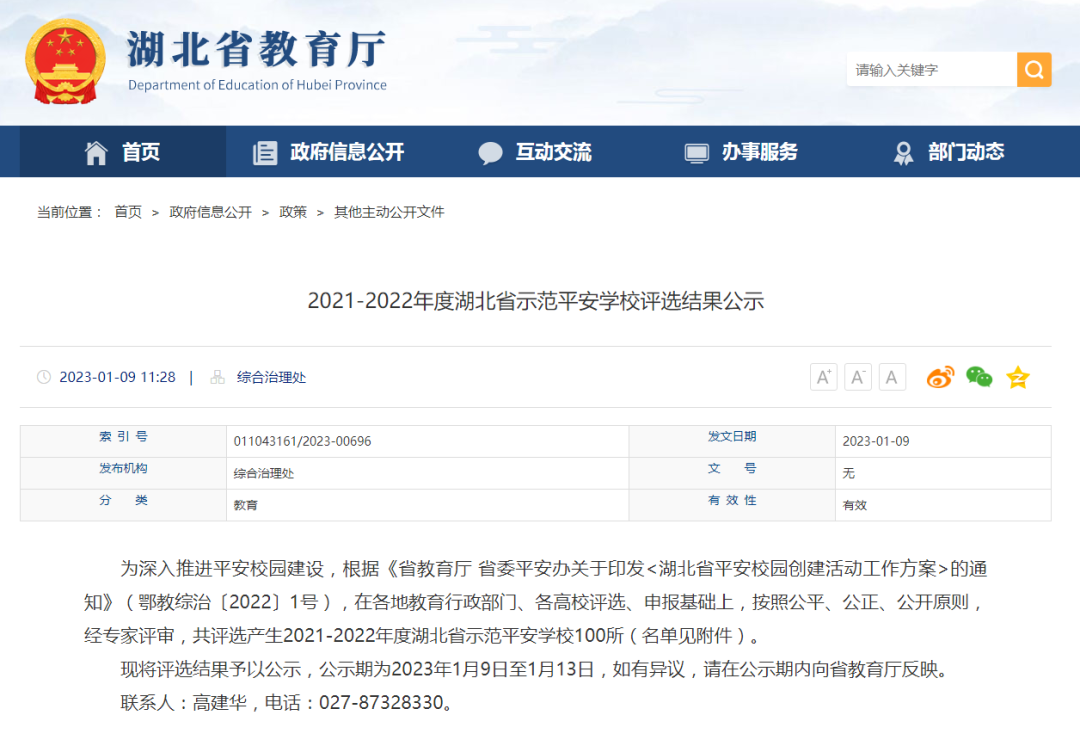Click the yellow QZone star icon

point(1017,377)
